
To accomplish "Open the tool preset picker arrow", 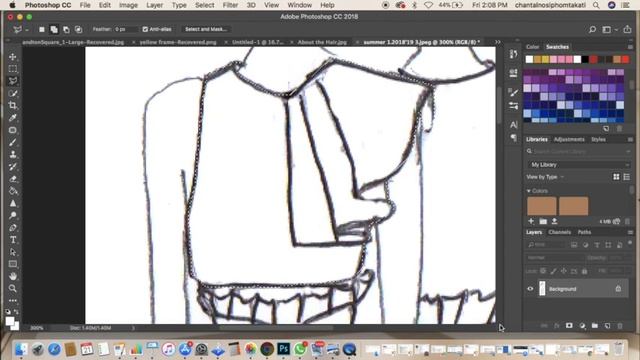I will click(x=27, y=30).
